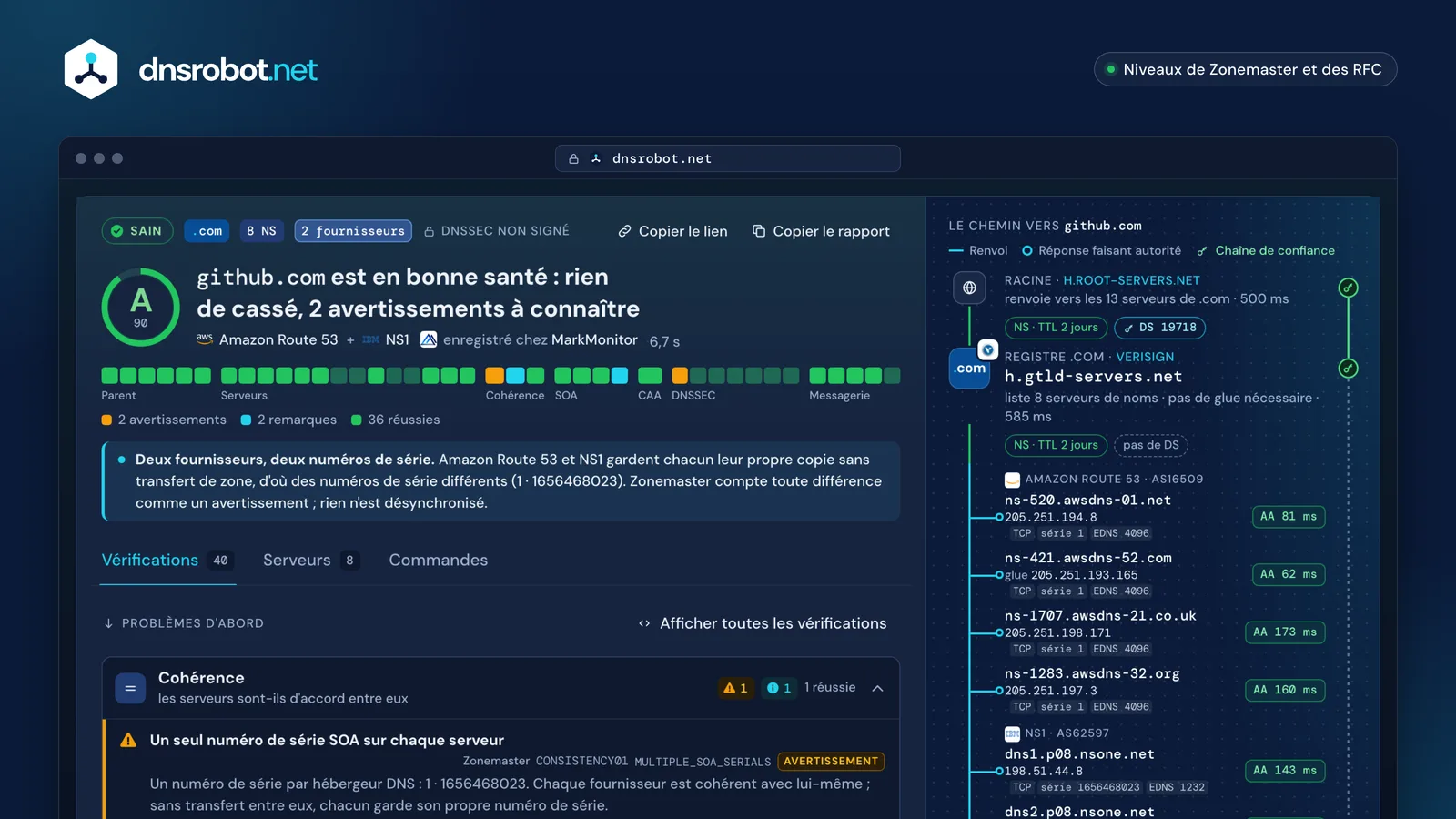
Task: Click the SAIN status badge
Action: point(137,231)
